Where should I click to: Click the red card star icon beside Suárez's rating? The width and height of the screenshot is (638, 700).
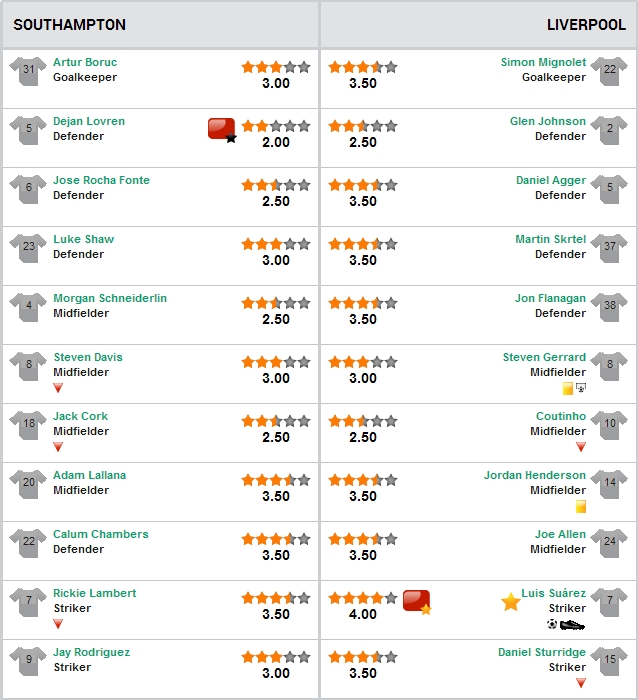click(417, 602)
